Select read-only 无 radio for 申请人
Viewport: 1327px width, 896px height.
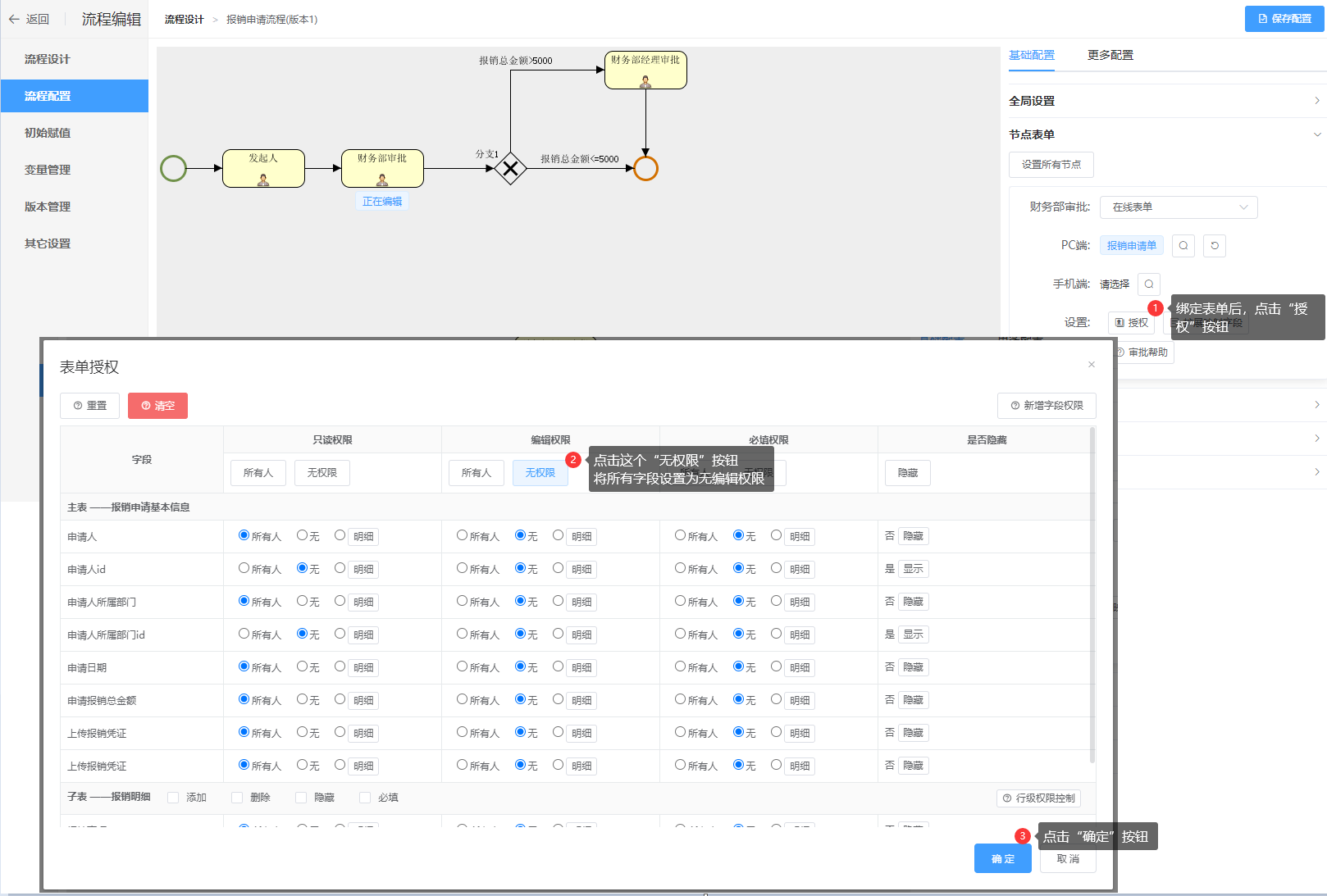point(303,535)
